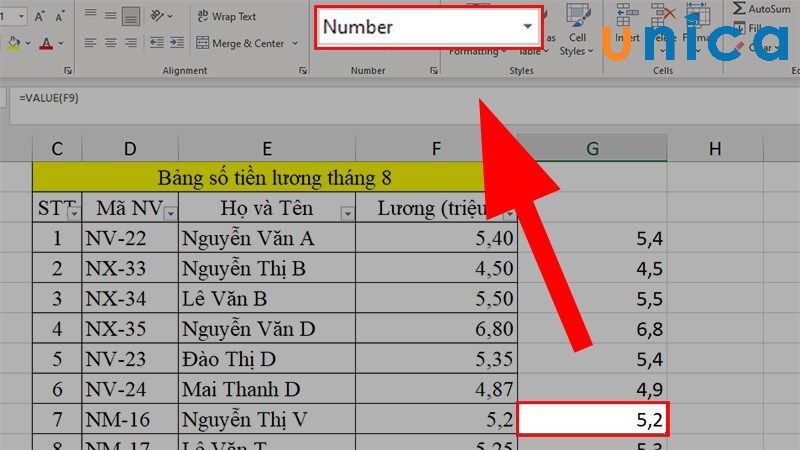800x450 pixels.
Task: Apply Top Align to the cell
Action: click(x=90, y=15)
